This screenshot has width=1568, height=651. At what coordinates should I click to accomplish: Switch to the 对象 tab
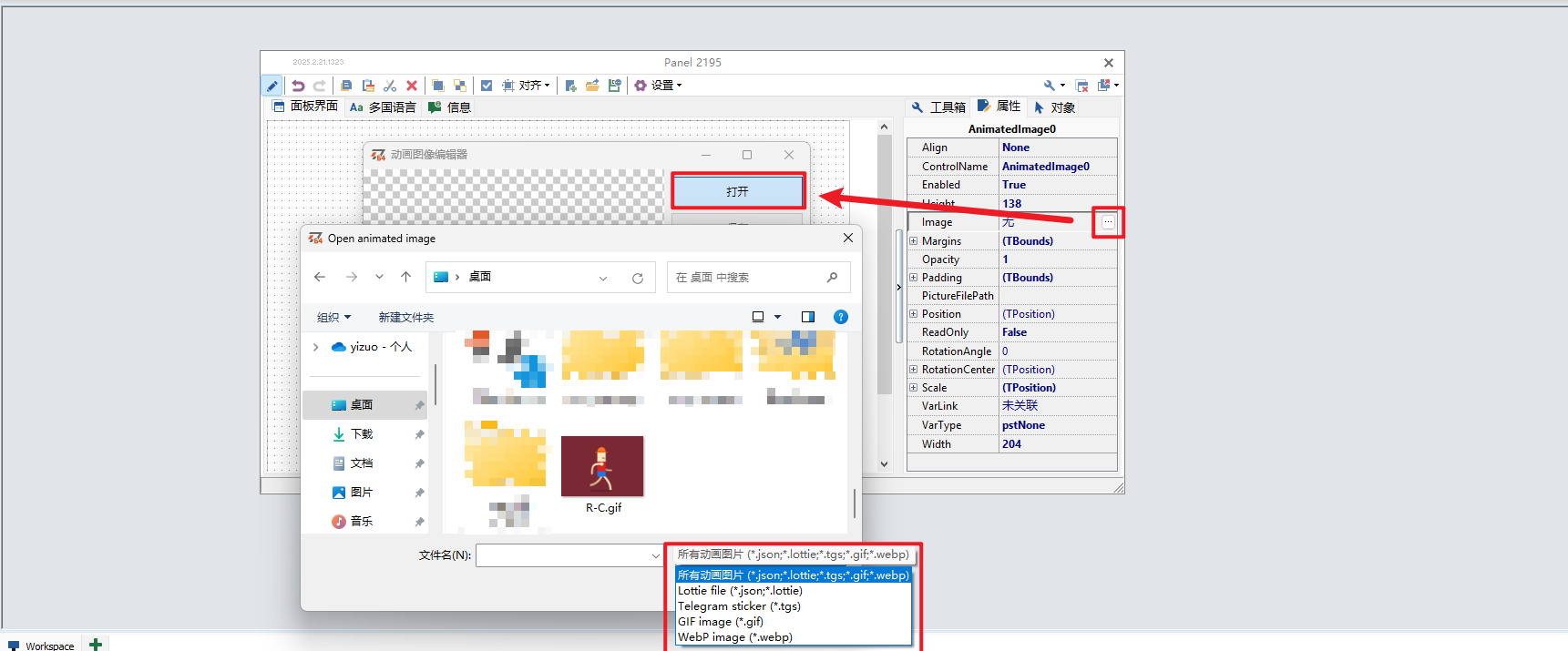pos(1054,107)
